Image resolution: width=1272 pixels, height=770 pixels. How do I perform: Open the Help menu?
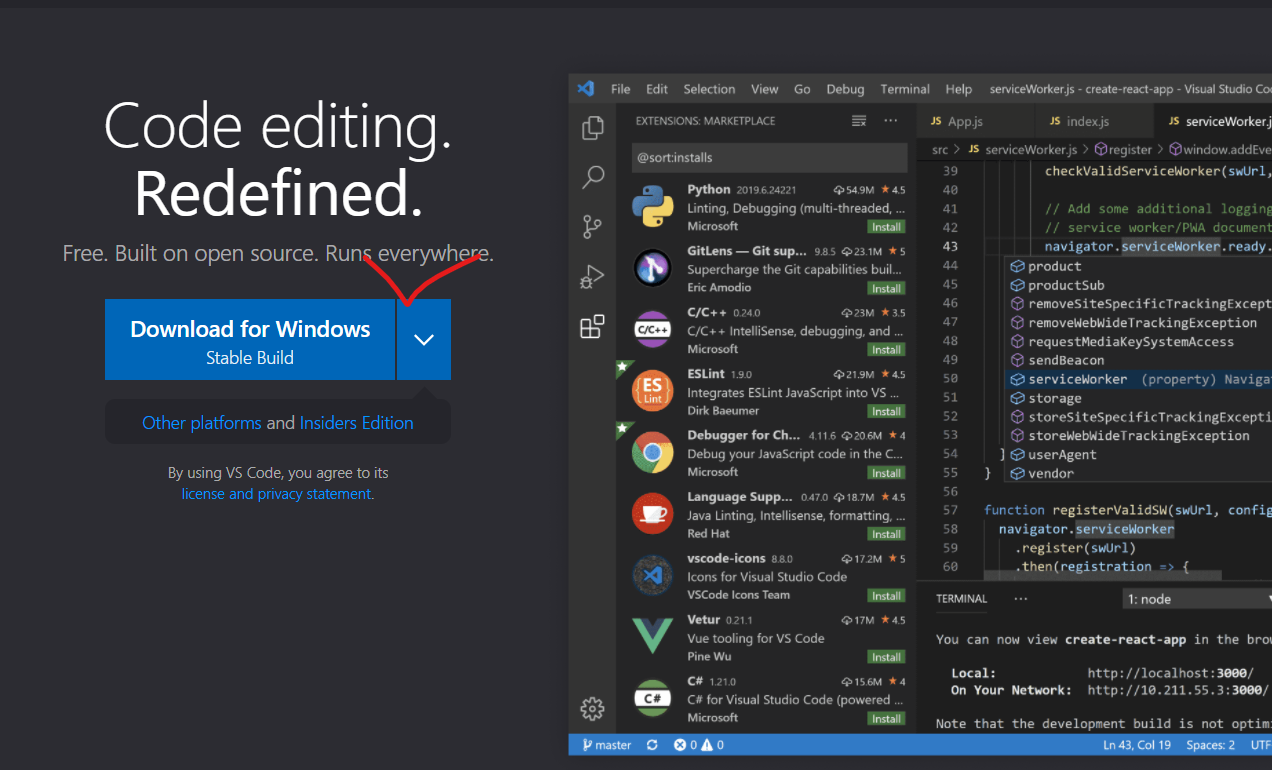(959, 89)
